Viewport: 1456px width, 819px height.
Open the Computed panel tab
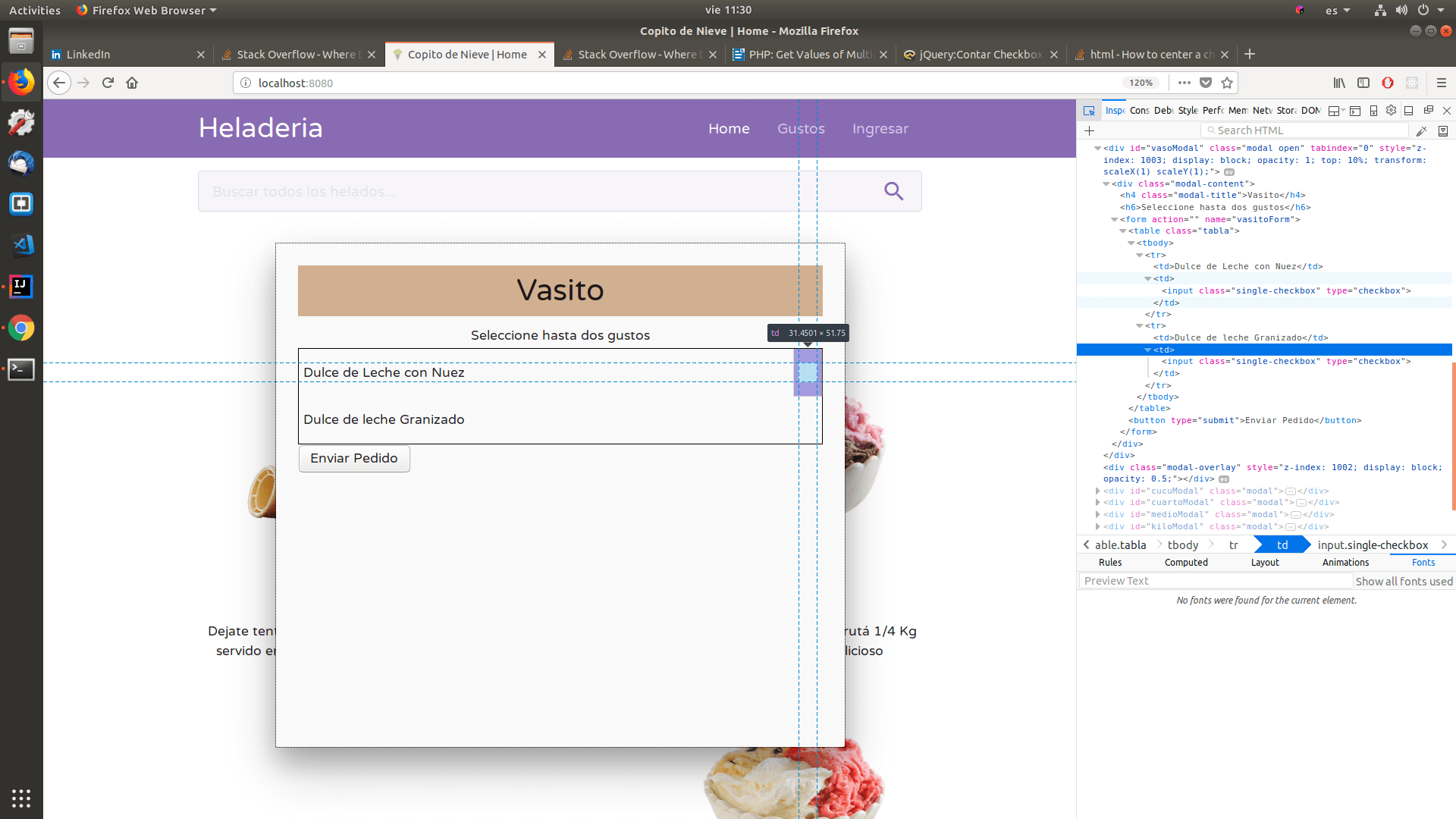point(1186,562)
